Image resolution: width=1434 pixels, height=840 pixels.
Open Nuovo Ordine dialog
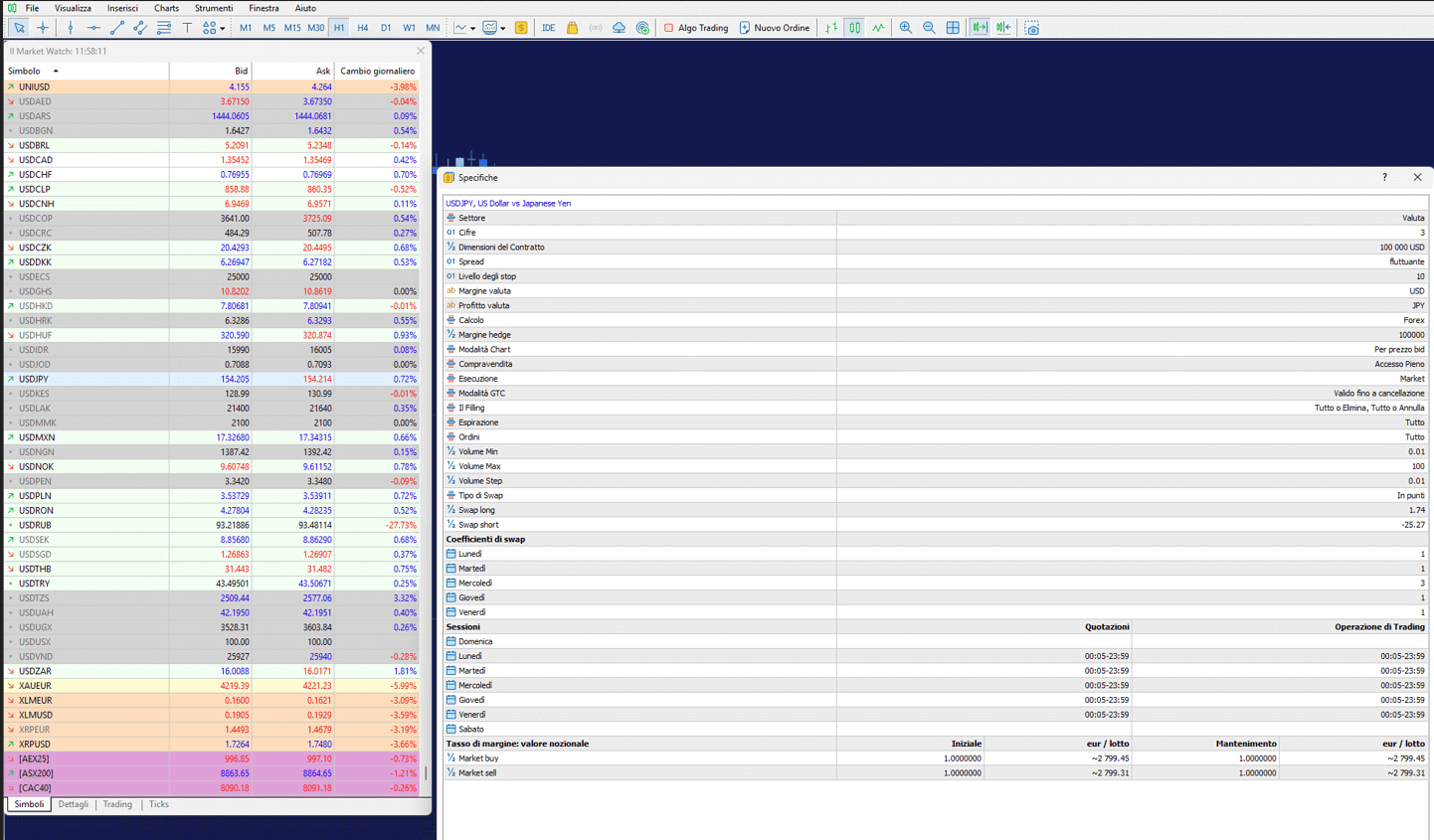[x=775, y=28]
